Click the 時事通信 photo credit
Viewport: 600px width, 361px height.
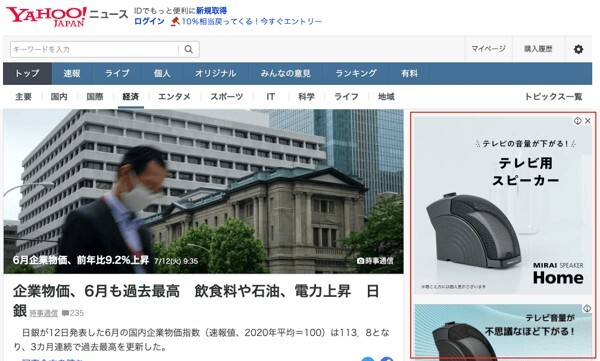point(375,261)
